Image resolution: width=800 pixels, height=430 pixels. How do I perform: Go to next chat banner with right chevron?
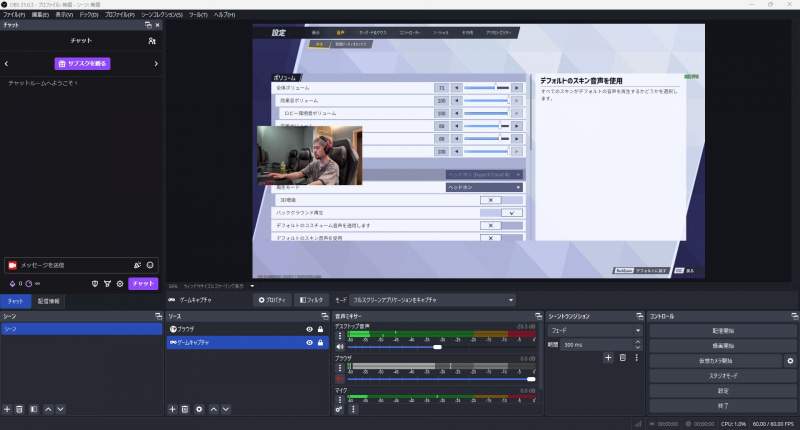[156, 64]
